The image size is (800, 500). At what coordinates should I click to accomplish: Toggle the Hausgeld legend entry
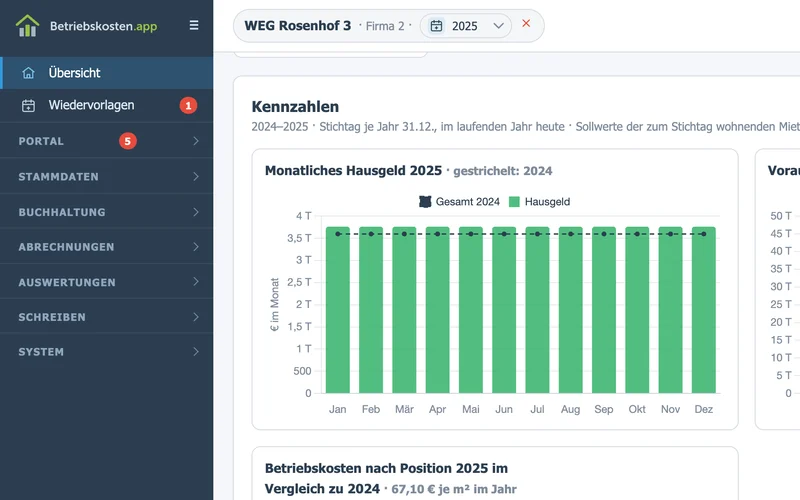[539, 202]
